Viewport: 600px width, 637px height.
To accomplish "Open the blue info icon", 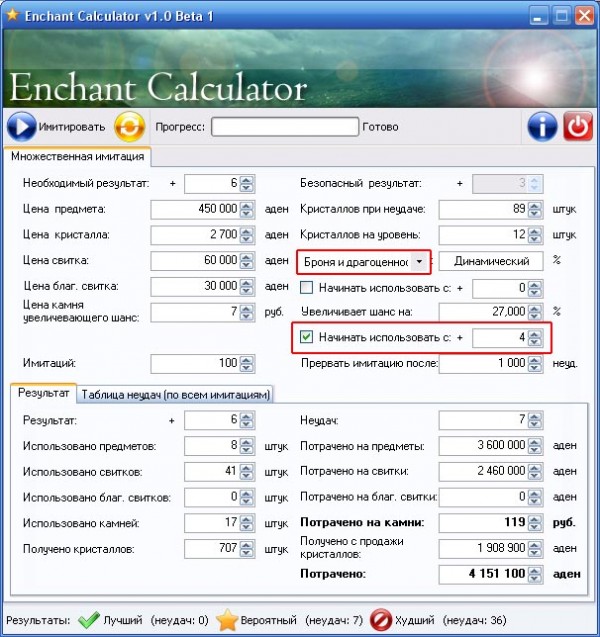I will (542, 127).
